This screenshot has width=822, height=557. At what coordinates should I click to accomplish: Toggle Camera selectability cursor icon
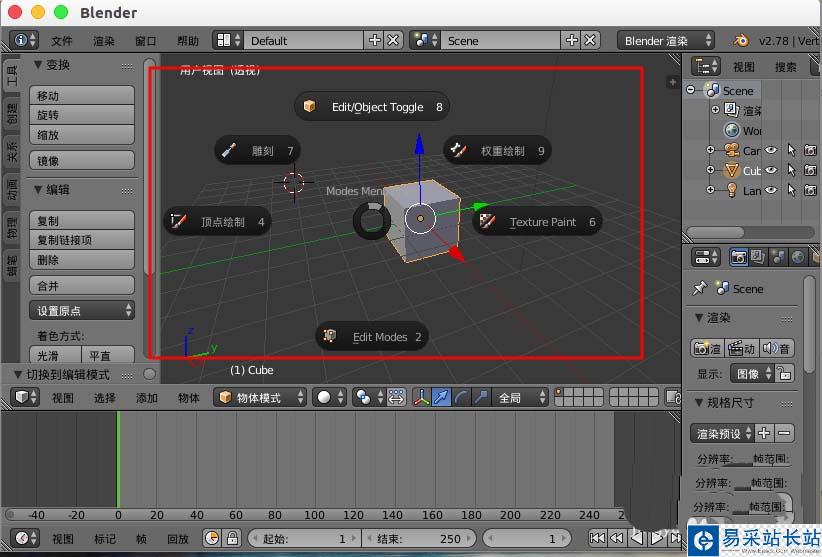pos(791,150)
